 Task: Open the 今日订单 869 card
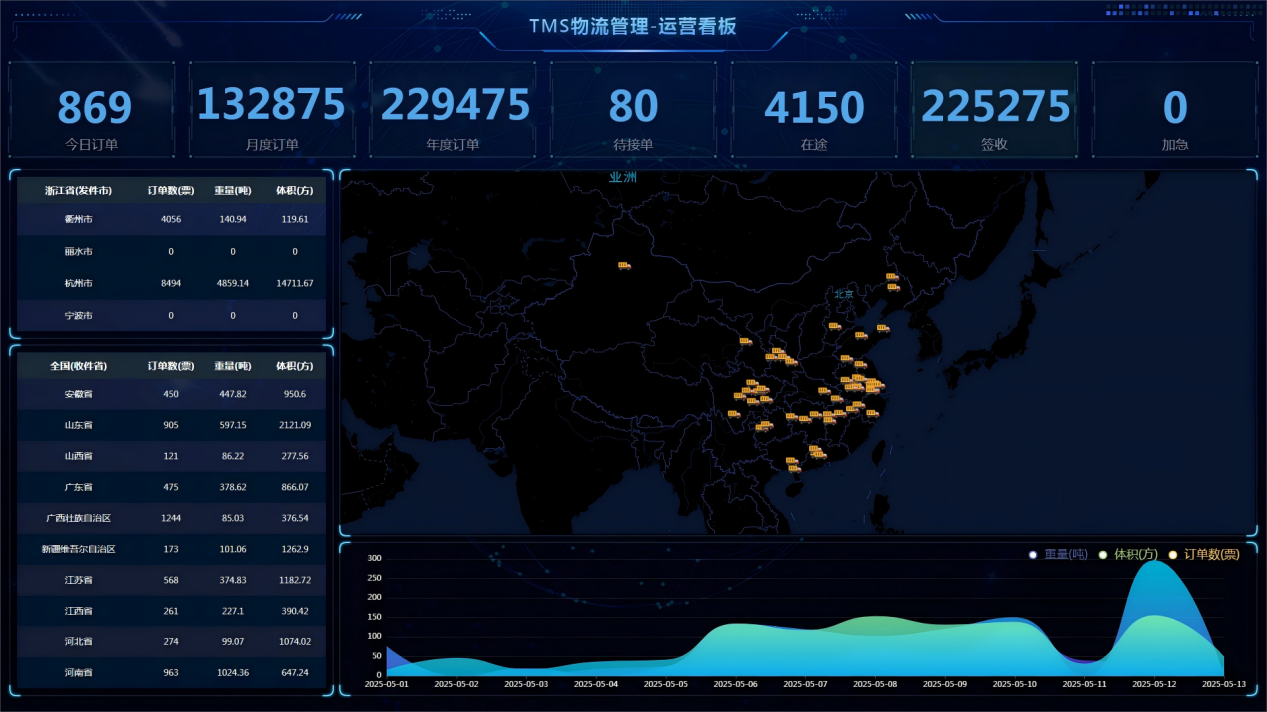pos(92,110)
